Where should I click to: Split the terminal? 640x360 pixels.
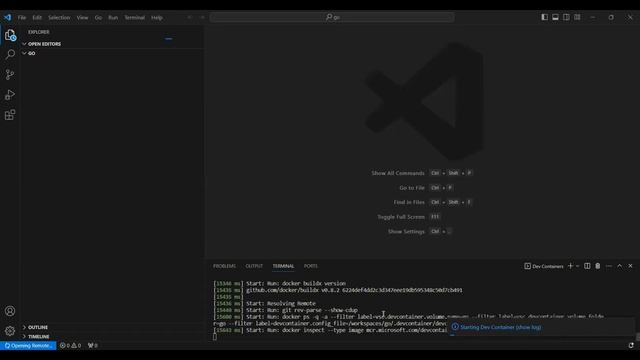tap(587, 266)
